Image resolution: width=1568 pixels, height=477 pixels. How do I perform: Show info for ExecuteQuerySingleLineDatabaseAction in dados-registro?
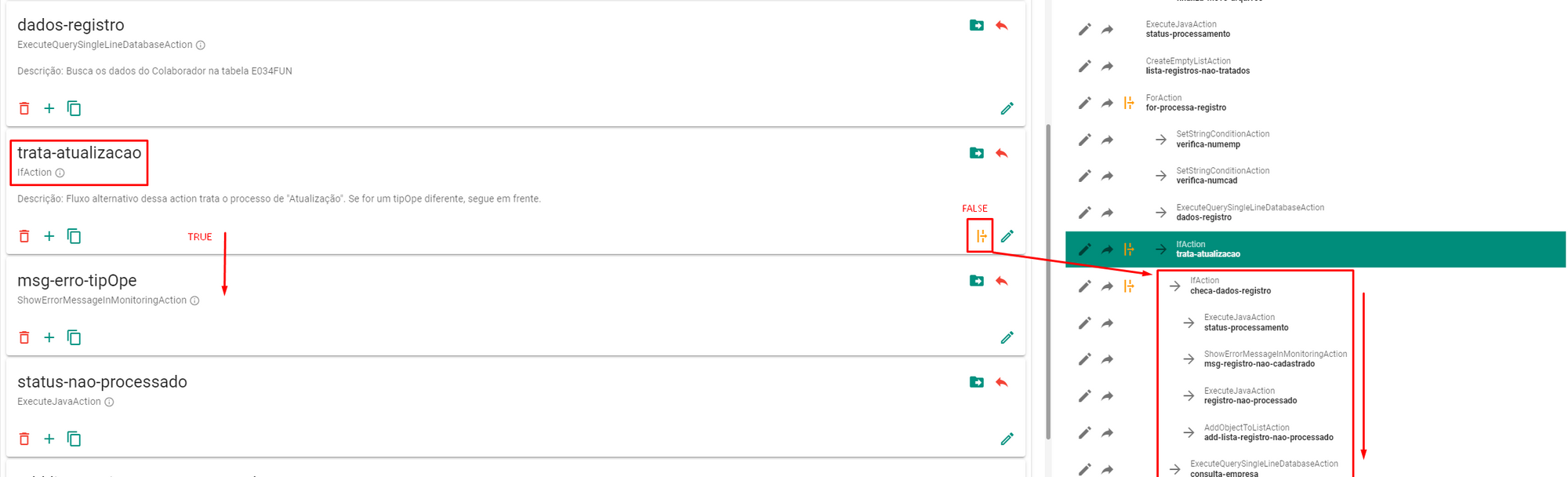tap(201, 46)
